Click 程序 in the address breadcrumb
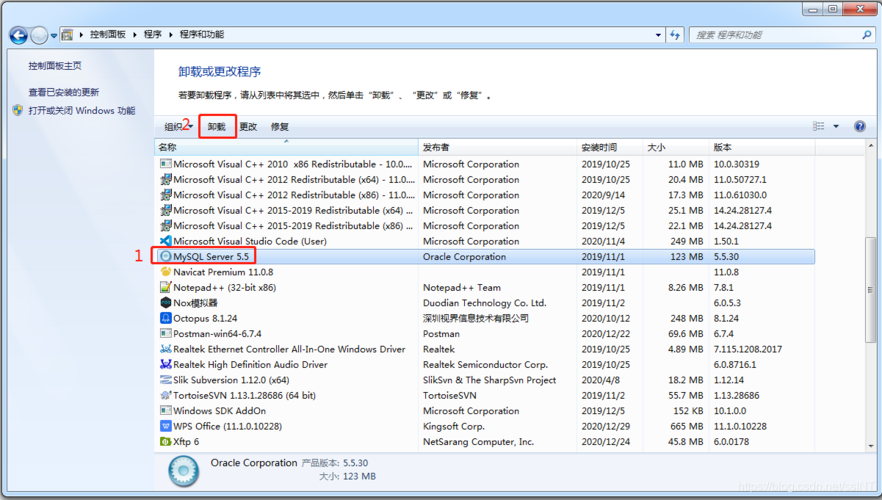Image resolution: width=882 pixels, height=500 pixels. 152,34
